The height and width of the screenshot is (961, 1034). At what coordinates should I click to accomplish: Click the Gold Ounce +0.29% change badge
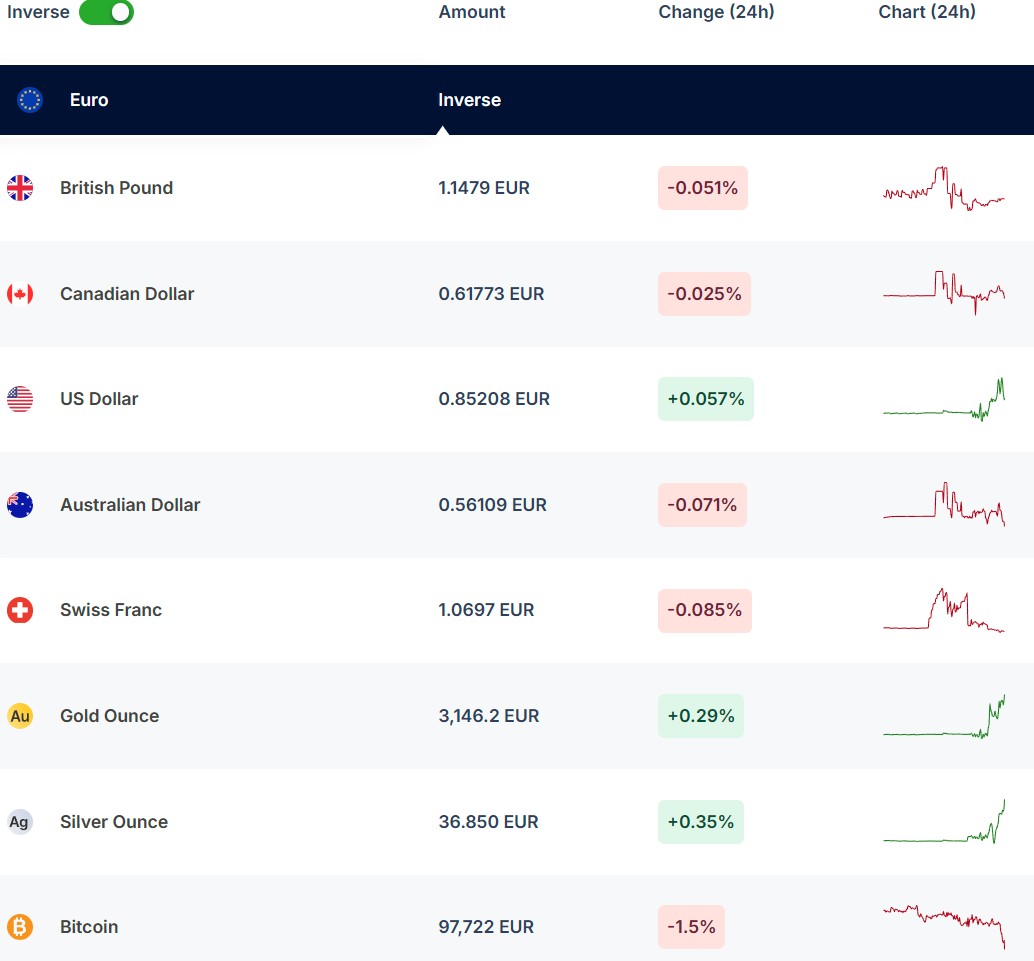coord(700,716)
